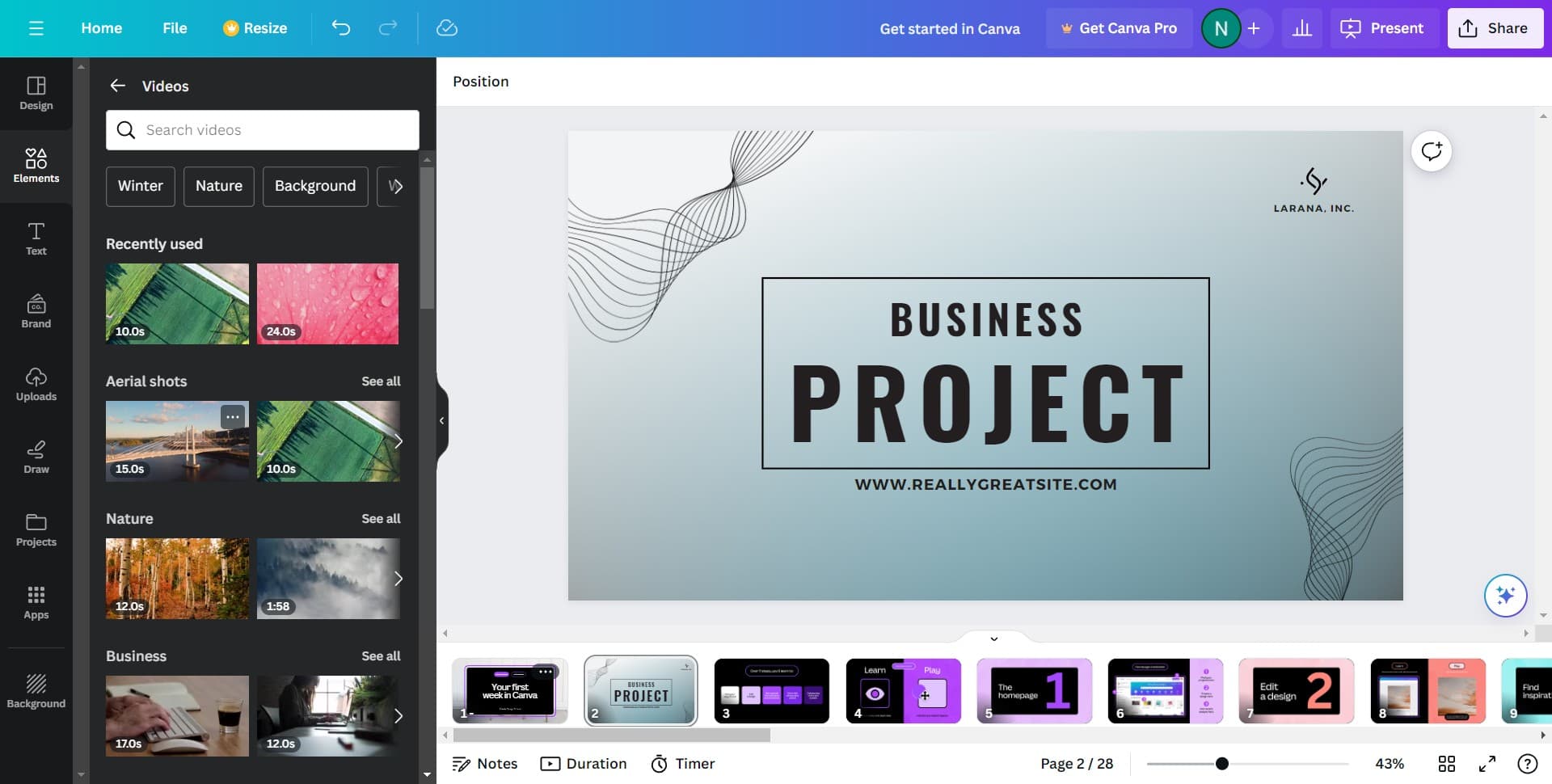Open the Uploads panel
Image resolution: width=1552 pixels, height=784 pixels.
click(36, 384)
